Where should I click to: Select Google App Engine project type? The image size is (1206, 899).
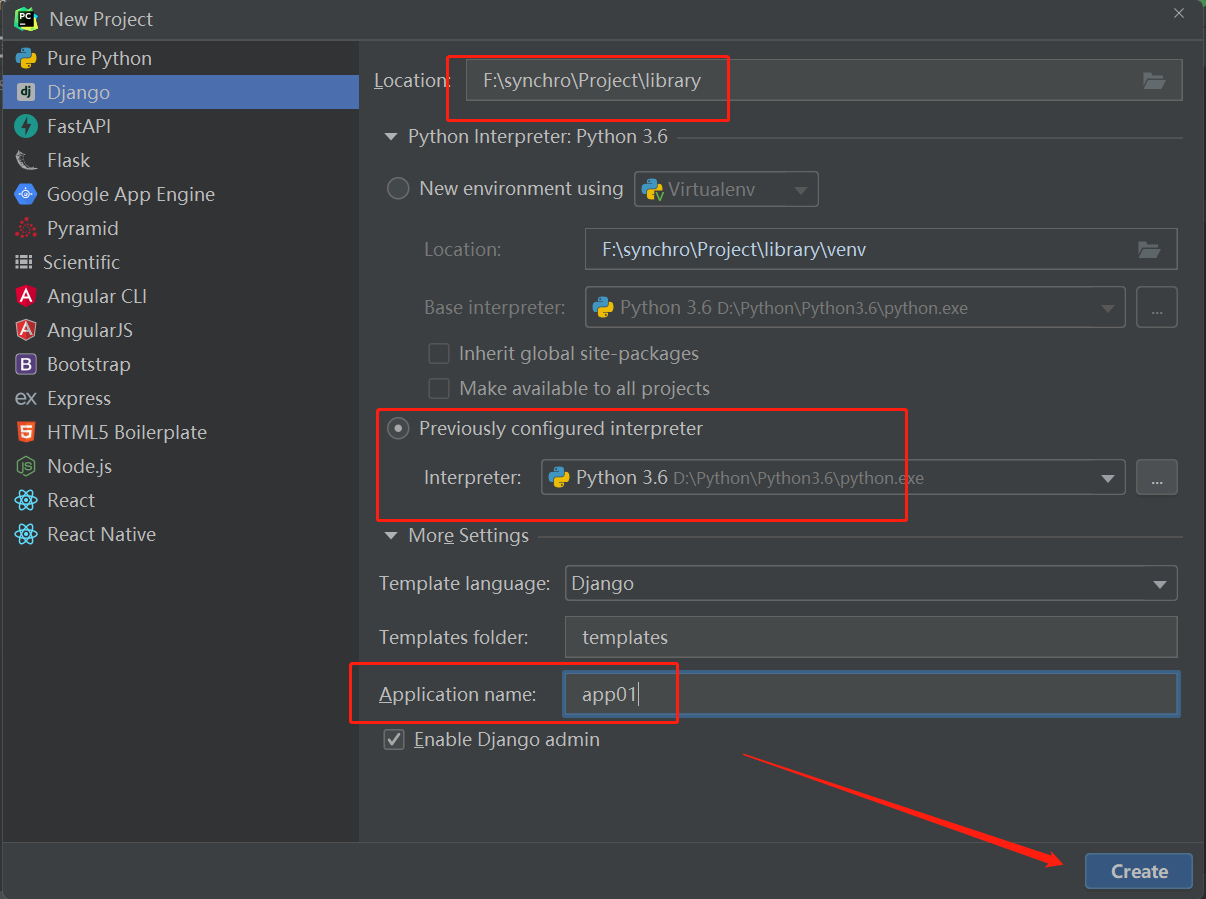(180, 194)
